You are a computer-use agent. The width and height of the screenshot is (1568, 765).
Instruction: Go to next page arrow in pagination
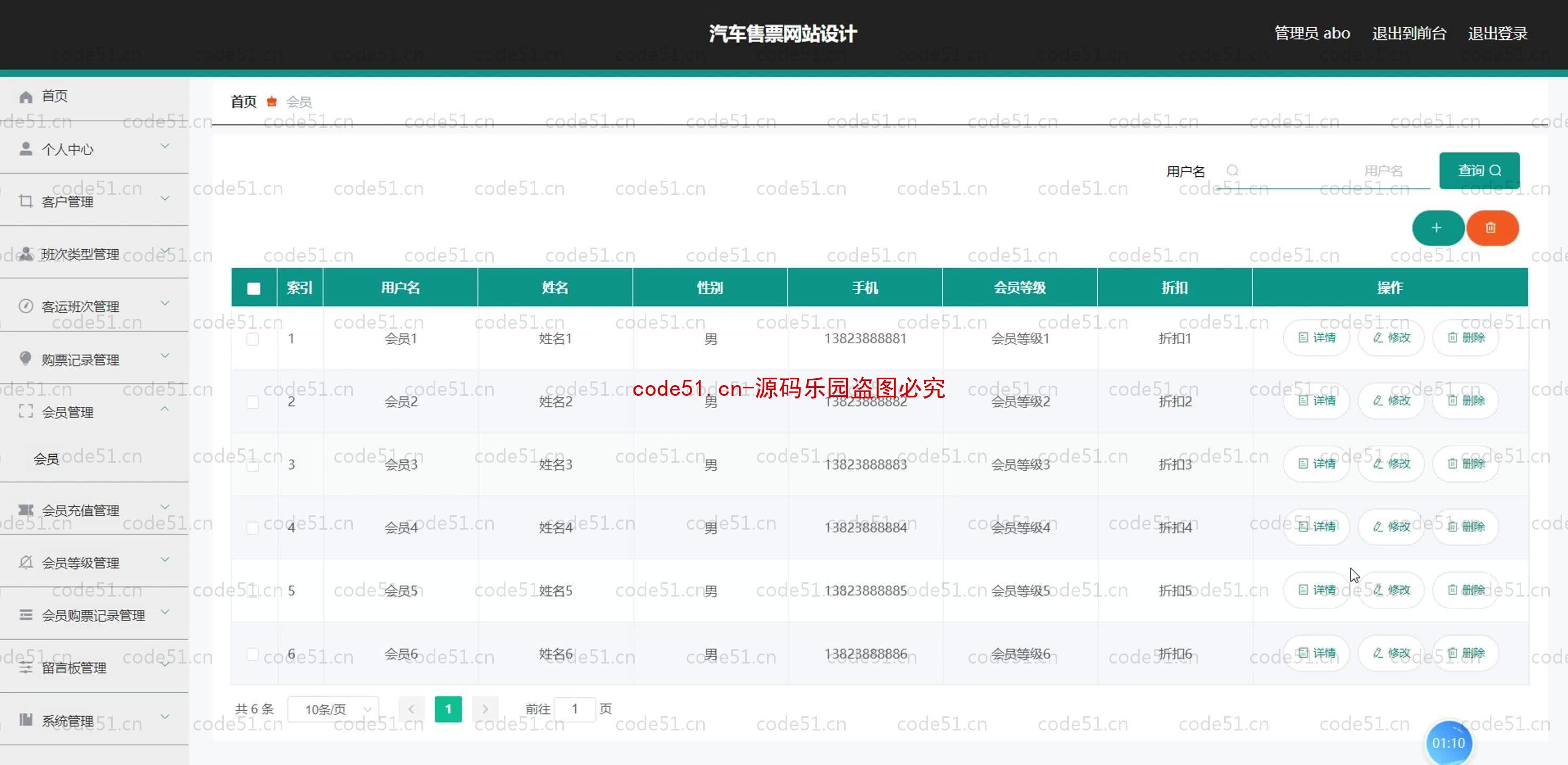(485, 709)
